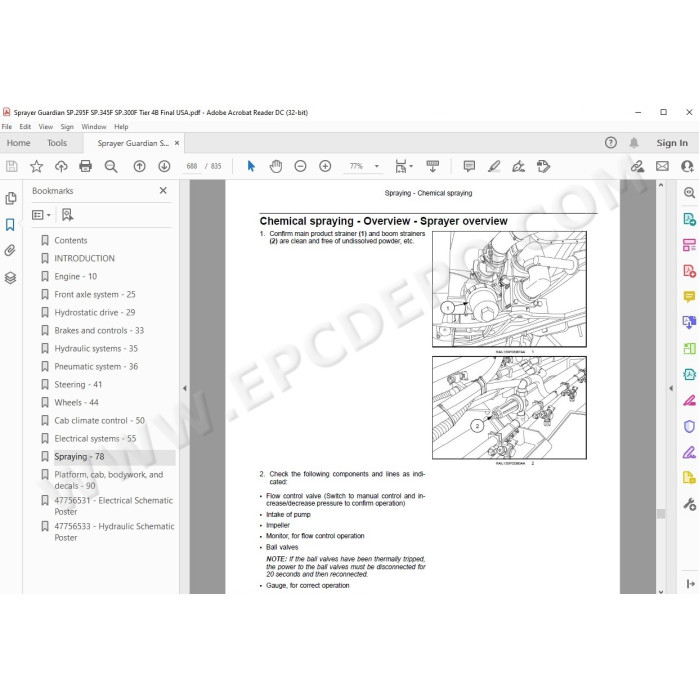Go to previous page arrow
The height and width of the screenshot is (700, 700).
(139, 167)
